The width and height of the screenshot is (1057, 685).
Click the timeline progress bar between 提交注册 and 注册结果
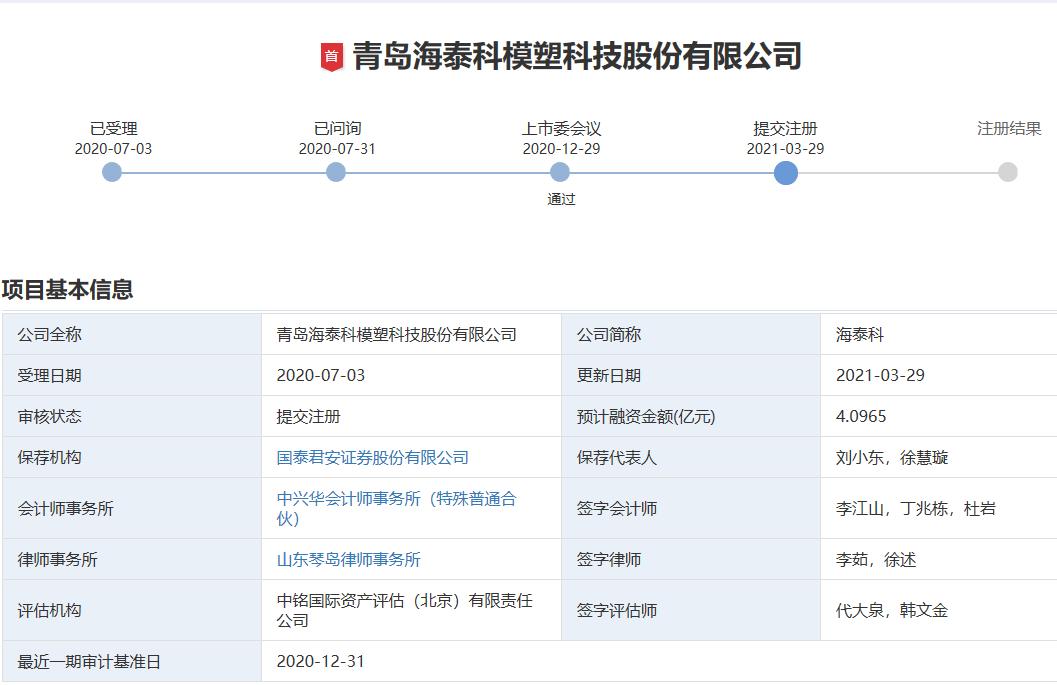click(x=896, y=173)
